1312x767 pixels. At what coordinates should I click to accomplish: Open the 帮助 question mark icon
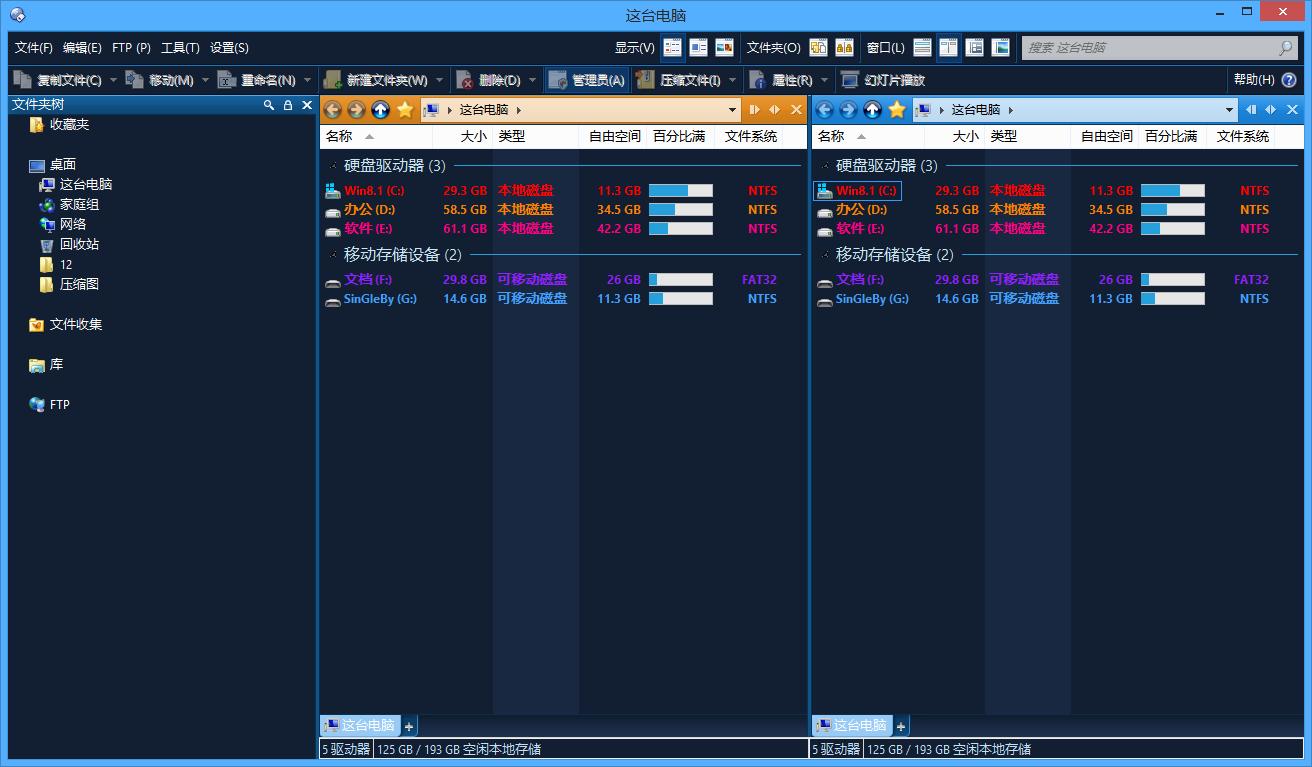coord(1289,80)
